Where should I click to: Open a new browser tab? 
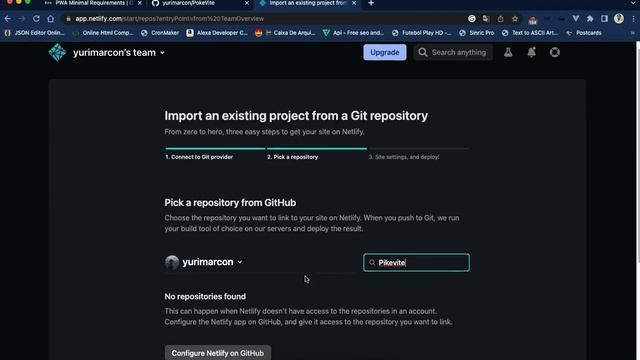click(371, 3)
